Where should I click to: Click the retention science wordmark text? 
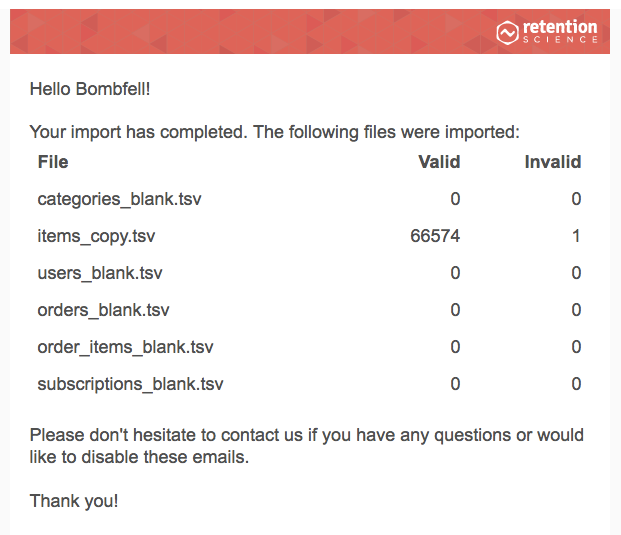tap(560, 31)
